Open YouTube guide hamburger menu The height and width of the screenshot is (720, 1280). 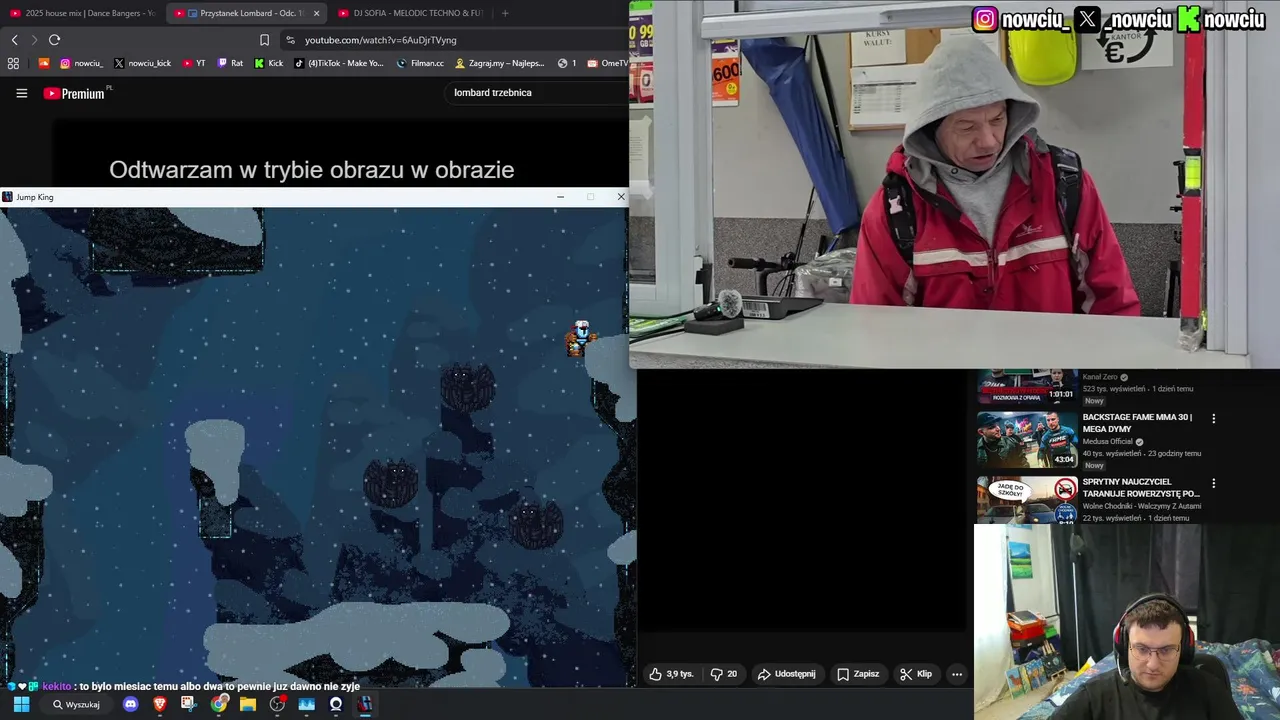[x=21, y=93]
